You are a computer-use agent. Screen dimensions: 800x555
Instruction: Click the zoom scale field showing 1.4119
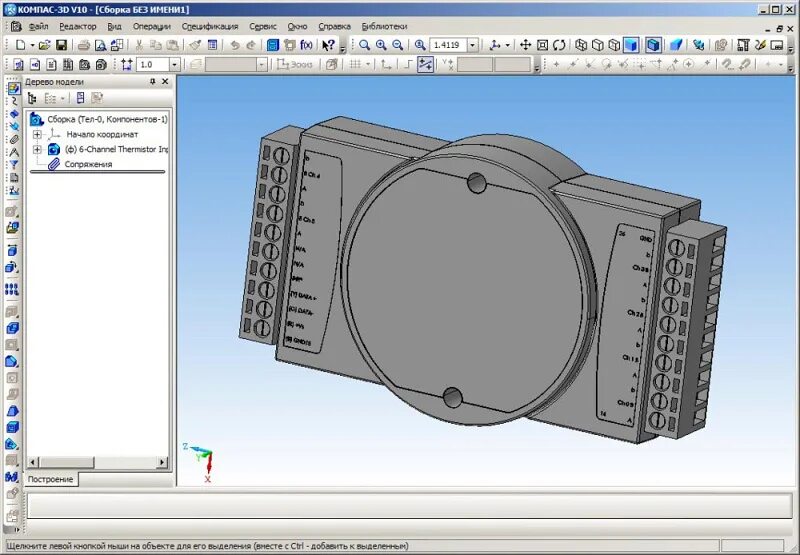pos(448,45)
